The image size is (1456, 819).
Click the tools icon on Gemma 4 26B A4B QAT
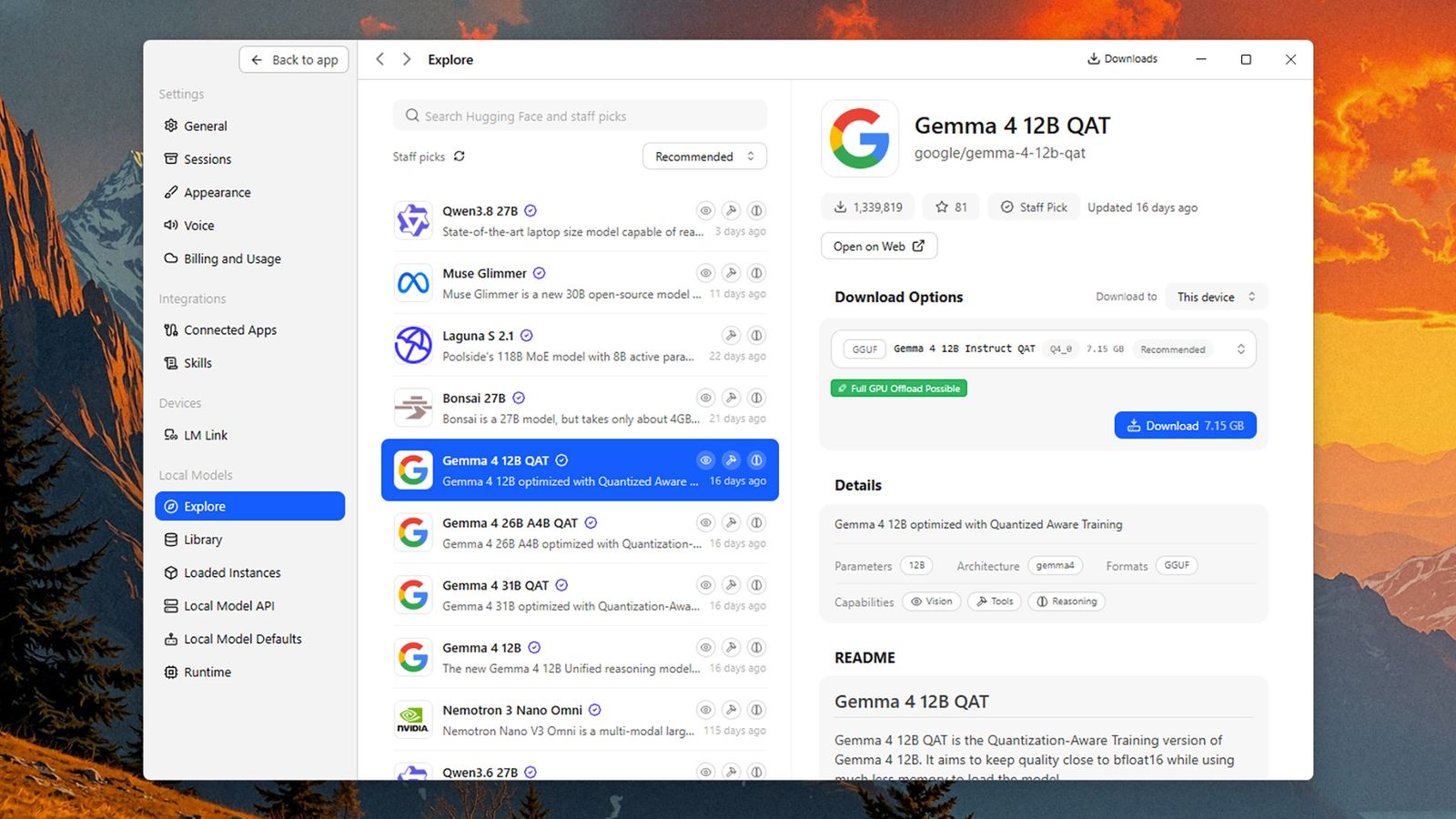tap(731, 522)
